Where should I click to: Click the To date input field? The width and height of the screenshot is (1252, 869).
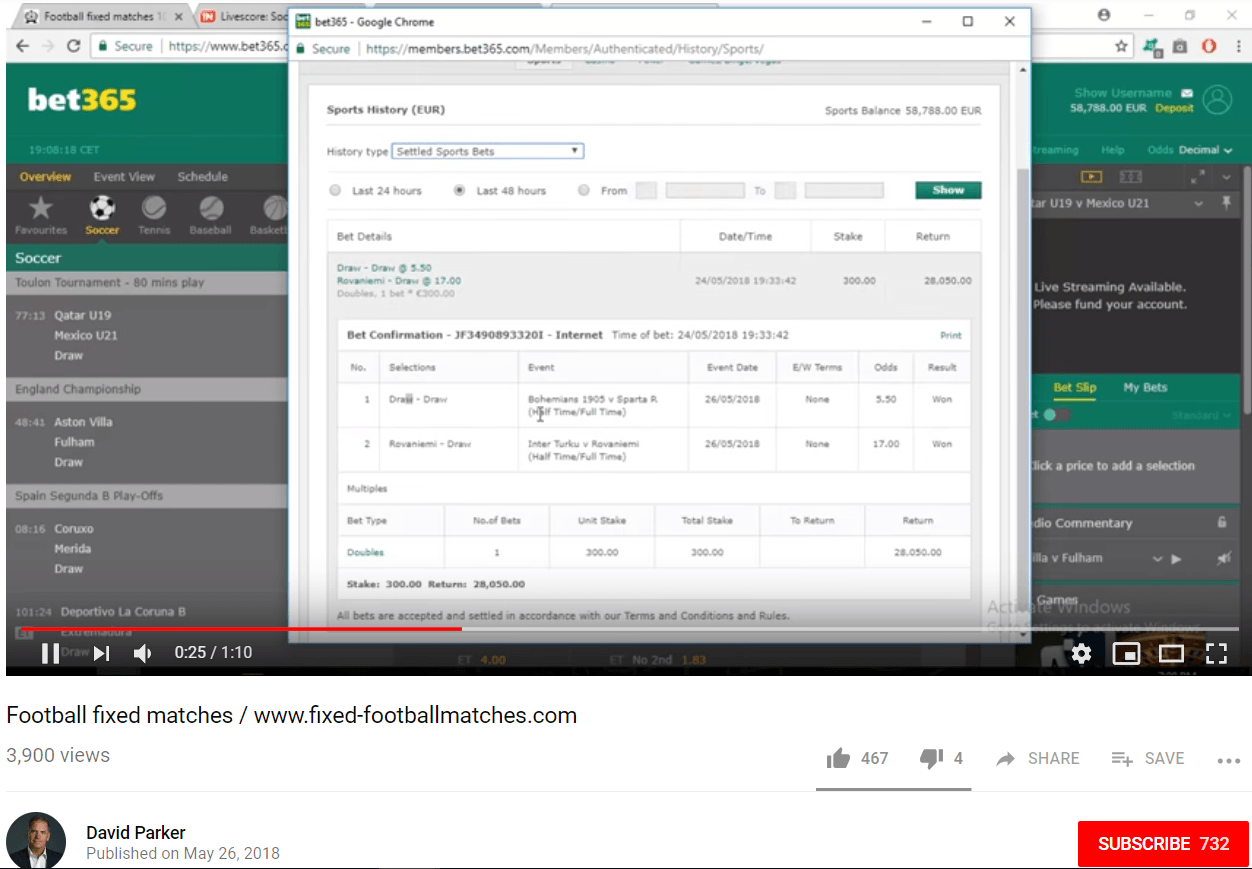tap(844, 190)
